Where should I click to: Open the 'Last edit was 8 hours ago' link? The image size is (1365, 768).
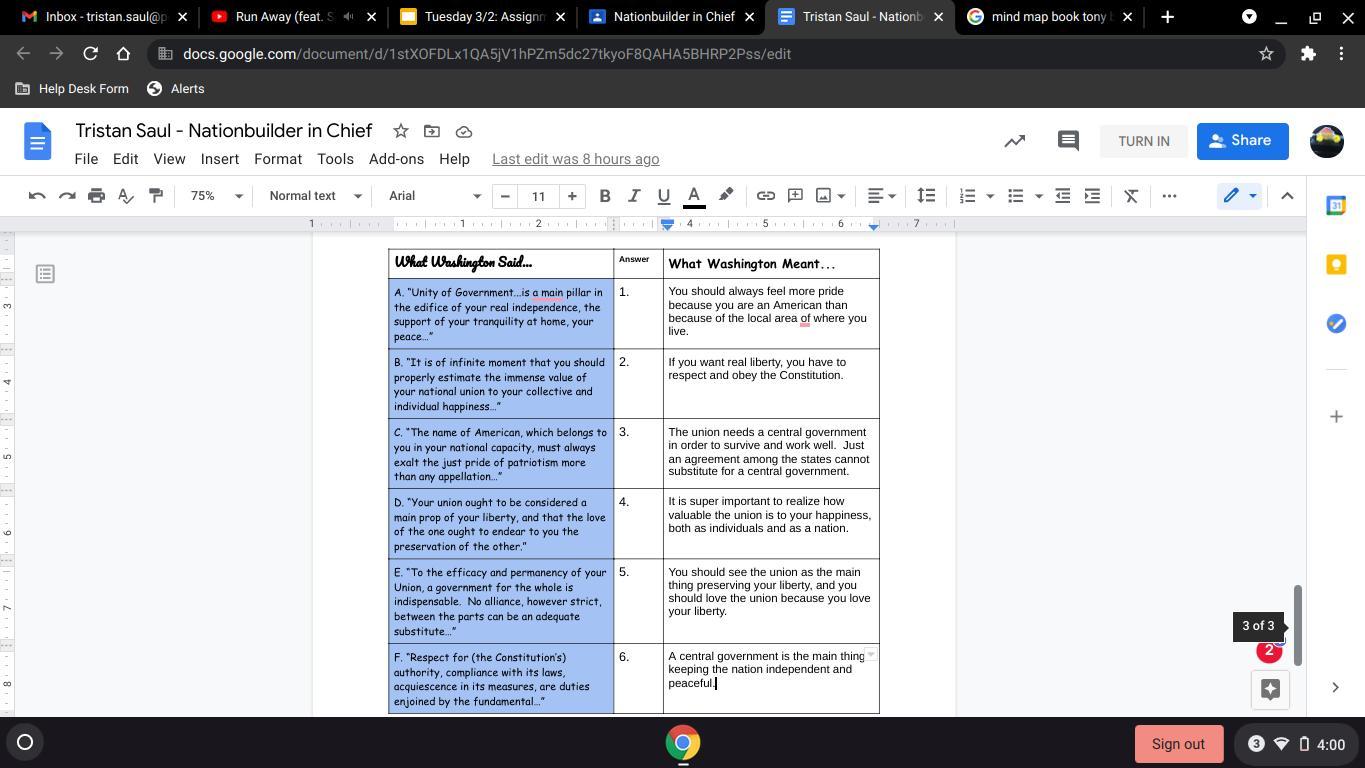[x=575, y=159]
